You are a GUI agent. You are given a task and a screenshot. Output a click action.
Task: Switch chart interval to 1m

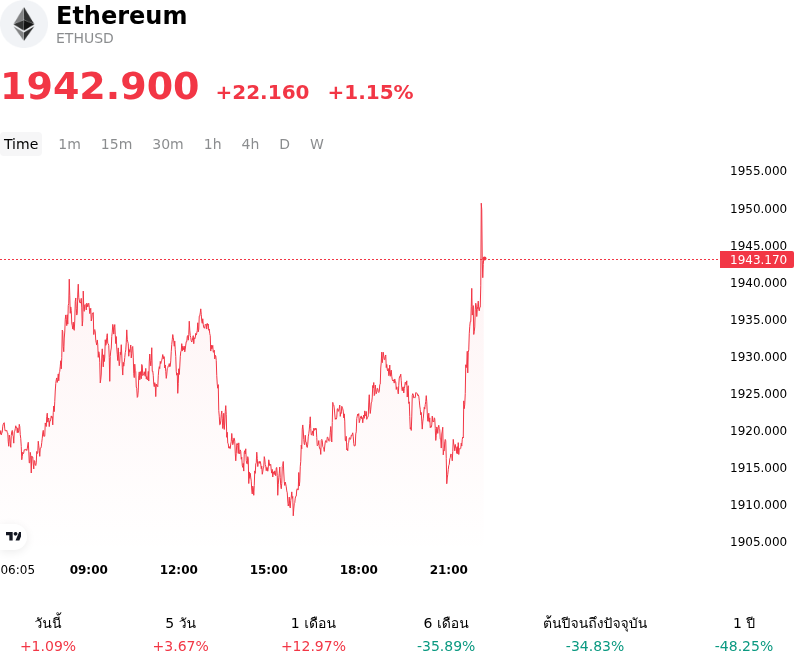69,144
